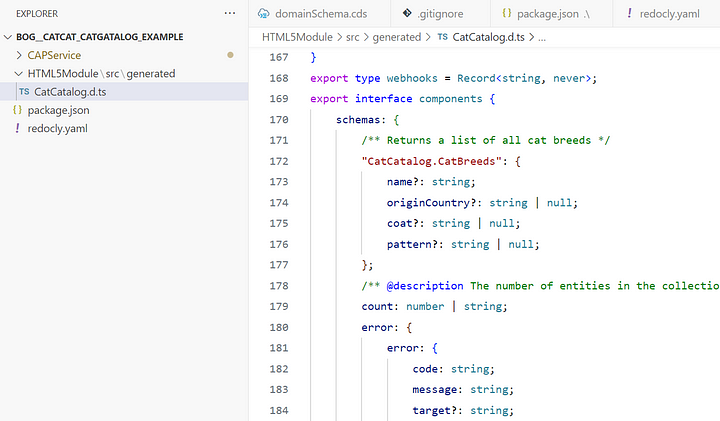
Task: Click CatCatalog.d.ts in the breadcrumb
Action: tap(489, 37)
